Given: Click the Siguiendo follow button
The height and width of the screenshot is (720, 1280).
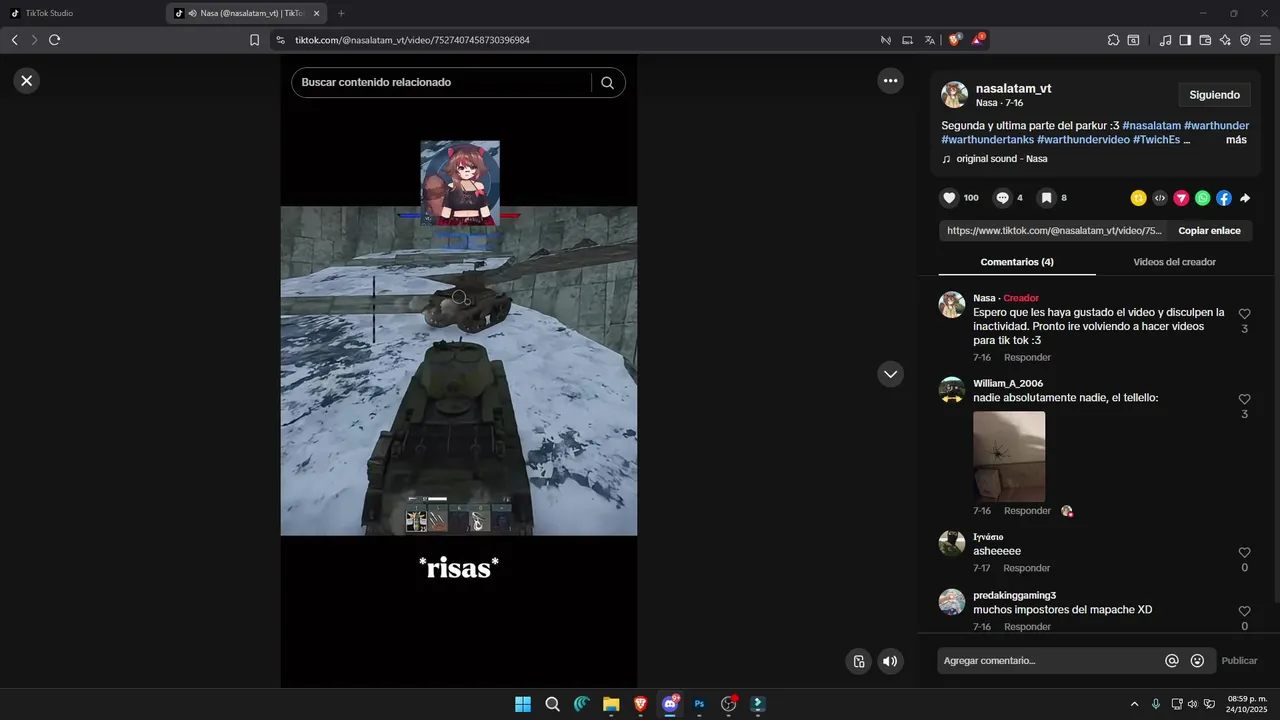Looking at the screenshot, I should (1214, 95).
